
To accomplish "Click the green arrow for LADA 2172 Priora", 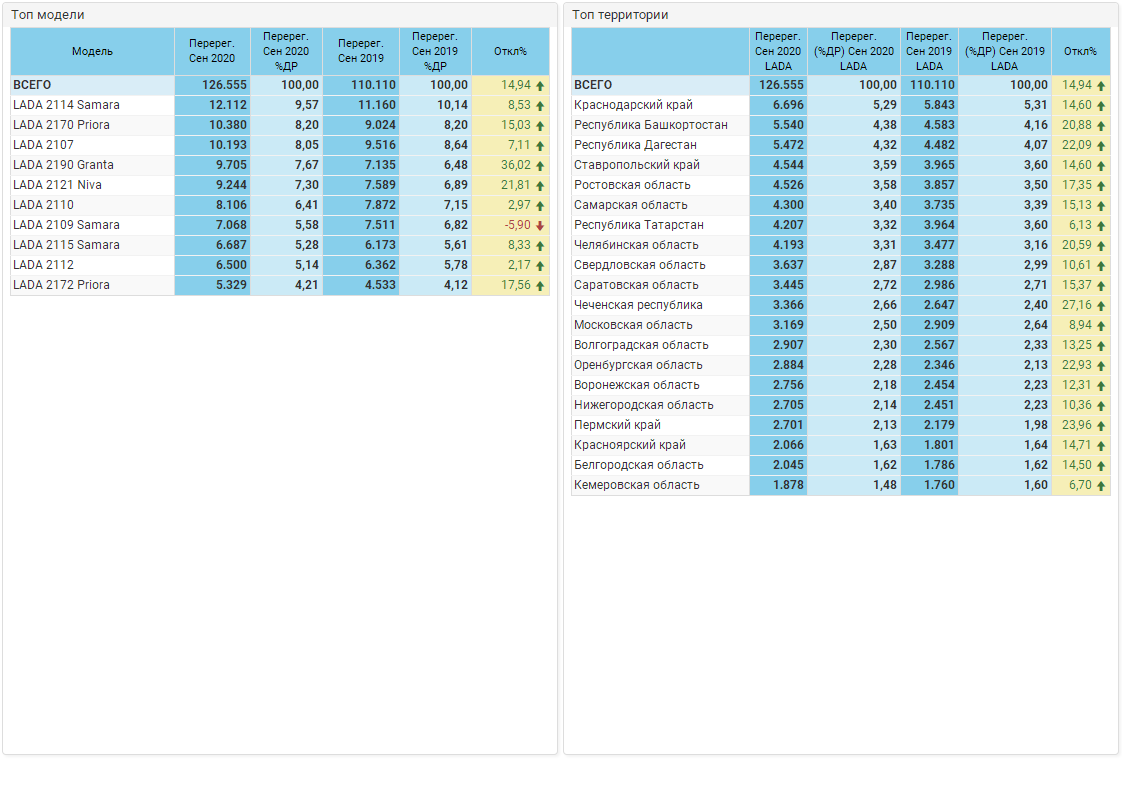I will coord(540,285).
